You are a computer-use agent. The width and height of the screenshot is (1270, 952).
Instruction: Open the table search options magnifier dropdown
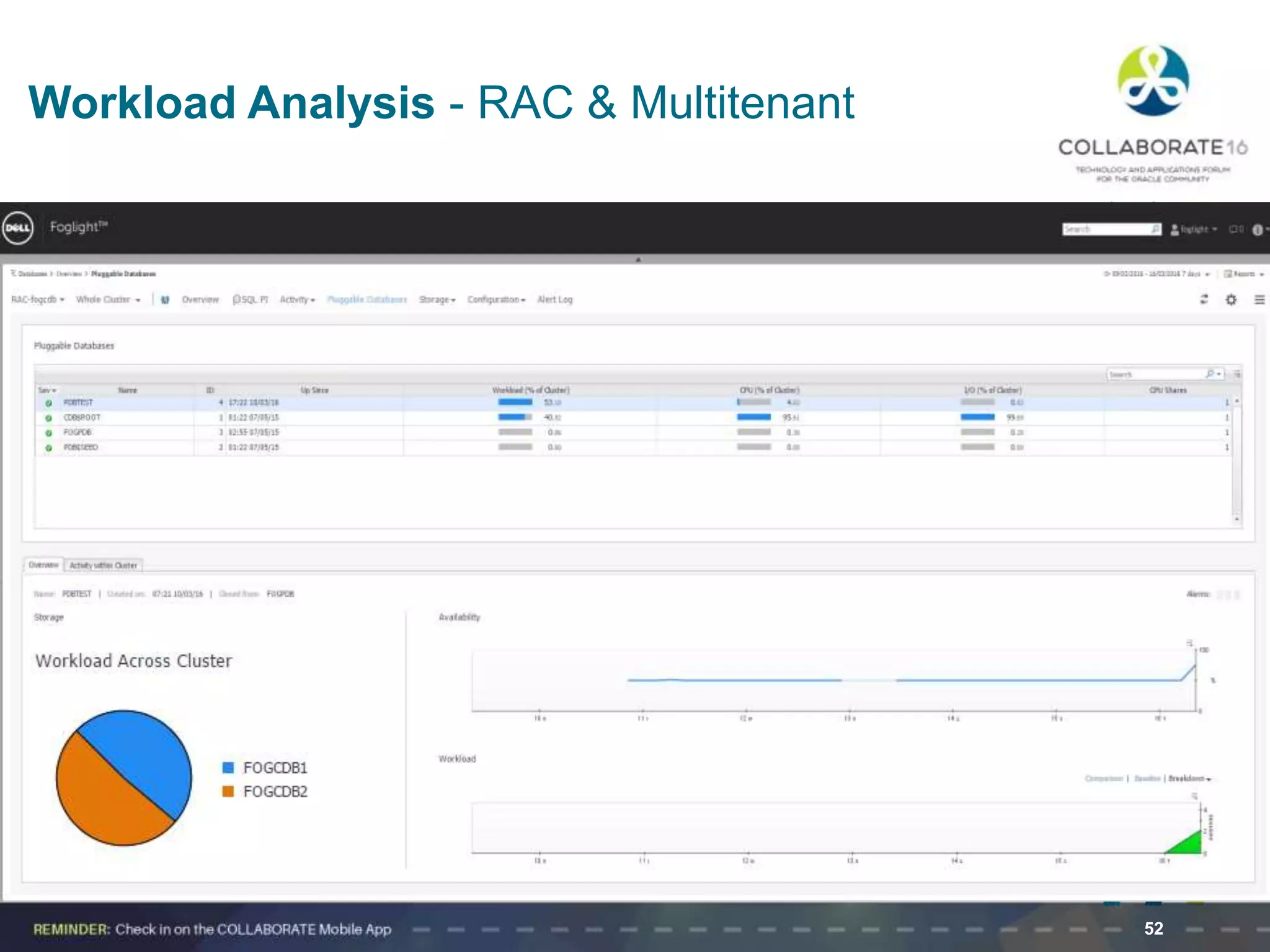[x=1214, y=374]
